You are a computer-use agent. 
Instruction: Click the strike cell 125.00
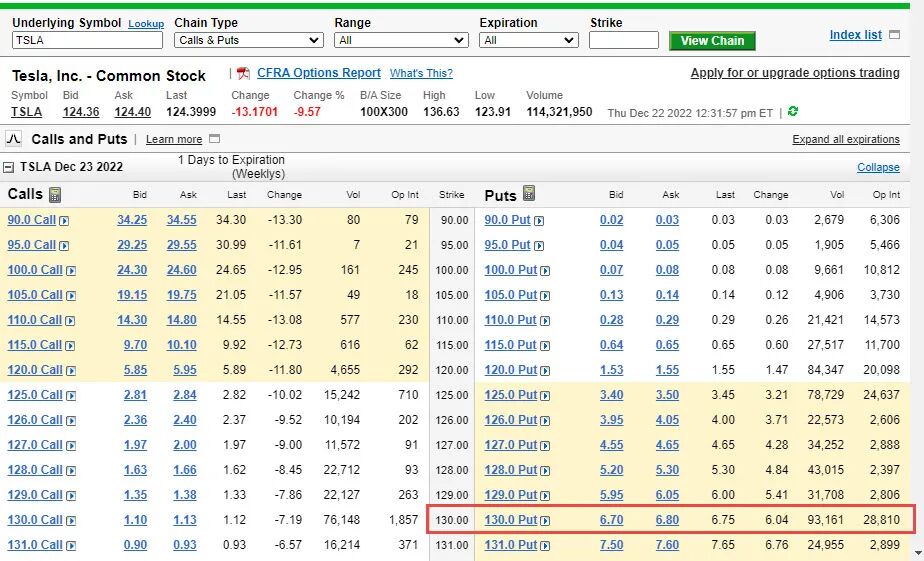[x=452, y=395]
